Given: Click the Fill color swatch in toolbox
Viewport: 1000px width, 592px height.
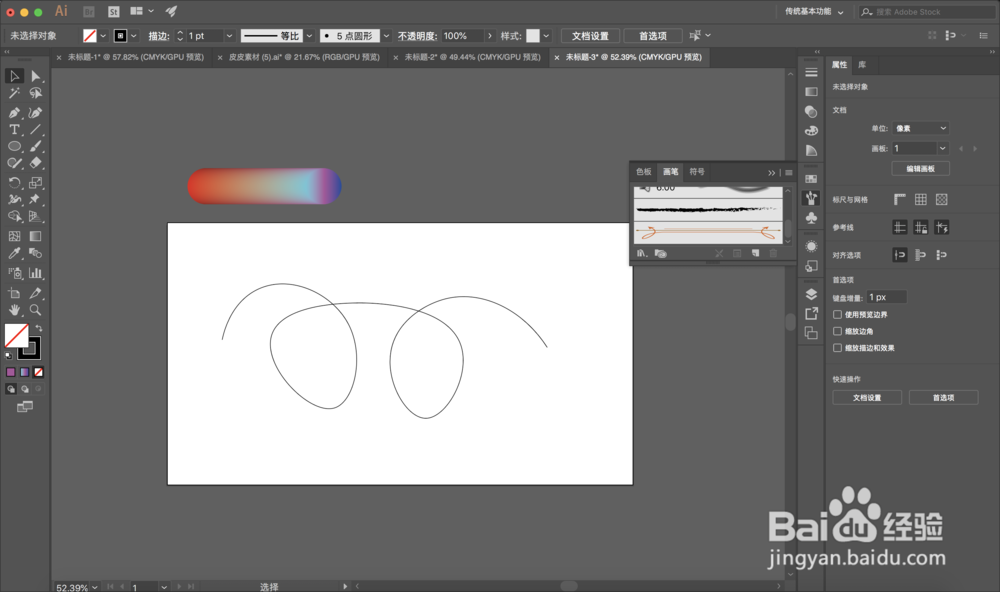Looking at the screenshot, I should [15, 336].
